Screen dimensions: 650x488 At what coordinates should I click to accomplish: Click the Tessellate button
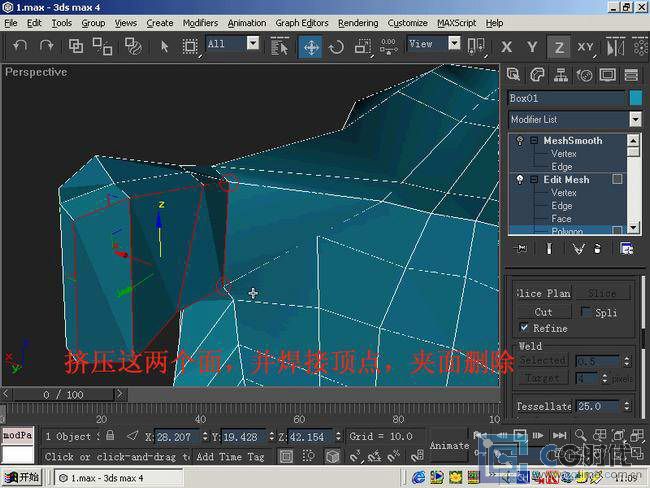pos(544,406)
